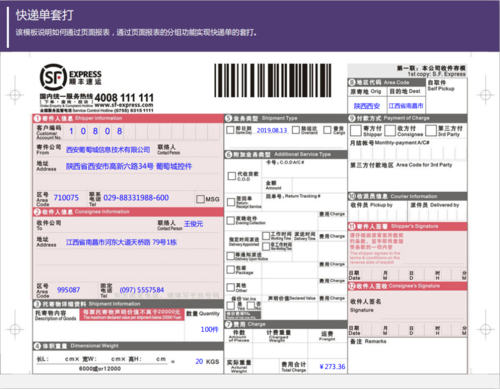500x389 pixels.
Task: Click the 备注 Remarks field
Action: point(407,355)
